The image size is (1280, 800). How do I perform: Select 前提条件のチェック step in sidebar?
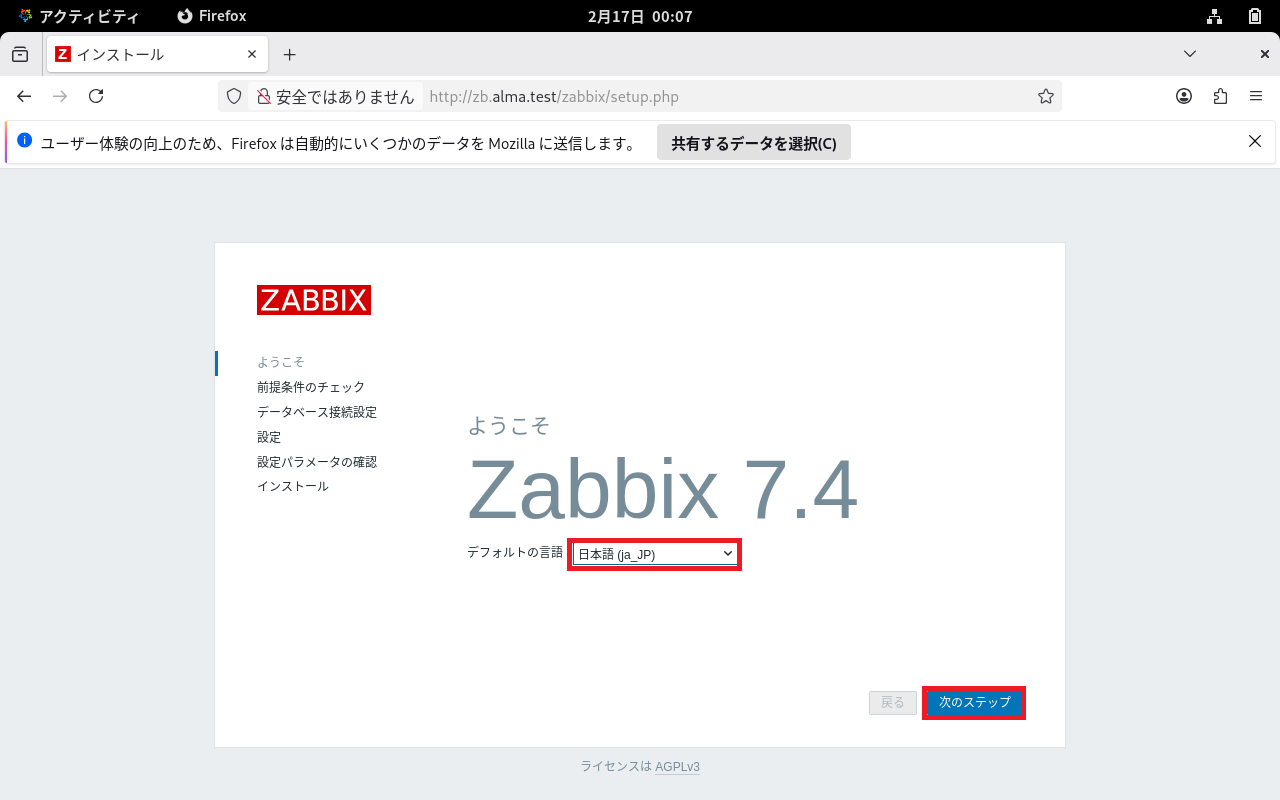pyautogui.click(x=311, y=387)
